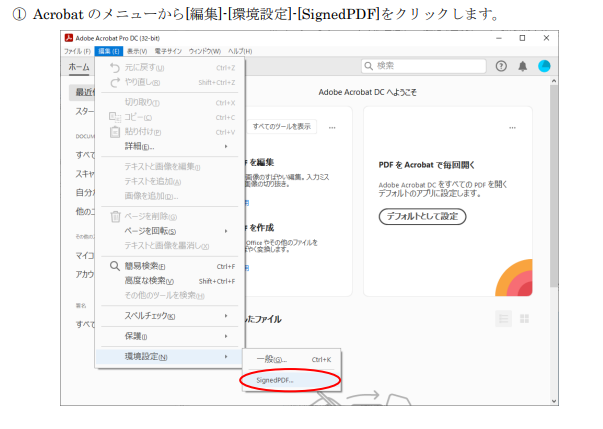This screenshot has width=603, height=429.
Task: Click the Redo arrow icon in the Edit menu
Action: (x=115, y=82)
